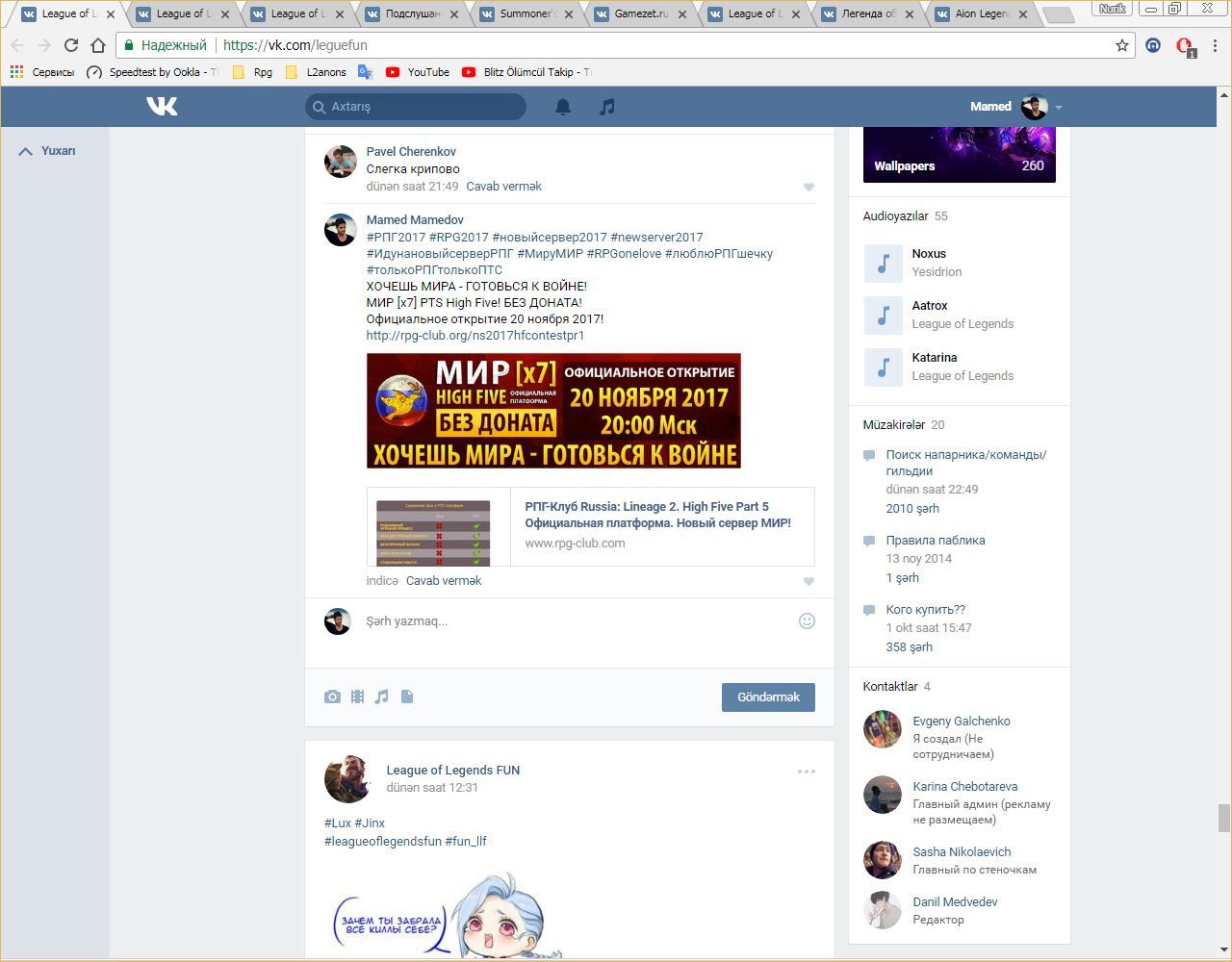Open the Speedtest by Ookla bookmark
This screenshot has height=962, width=1232.
click(153, 72)
